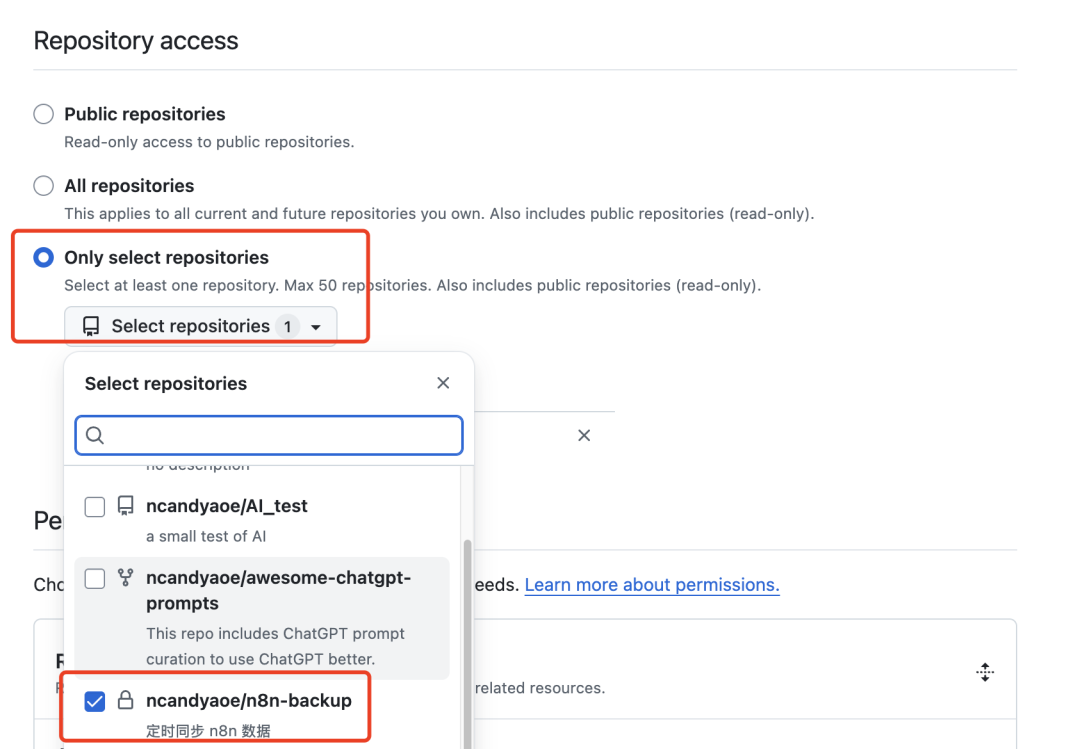Select the ncandyaoe/awesome-chatgpt-prompts list item

click(x=262, y=618)
